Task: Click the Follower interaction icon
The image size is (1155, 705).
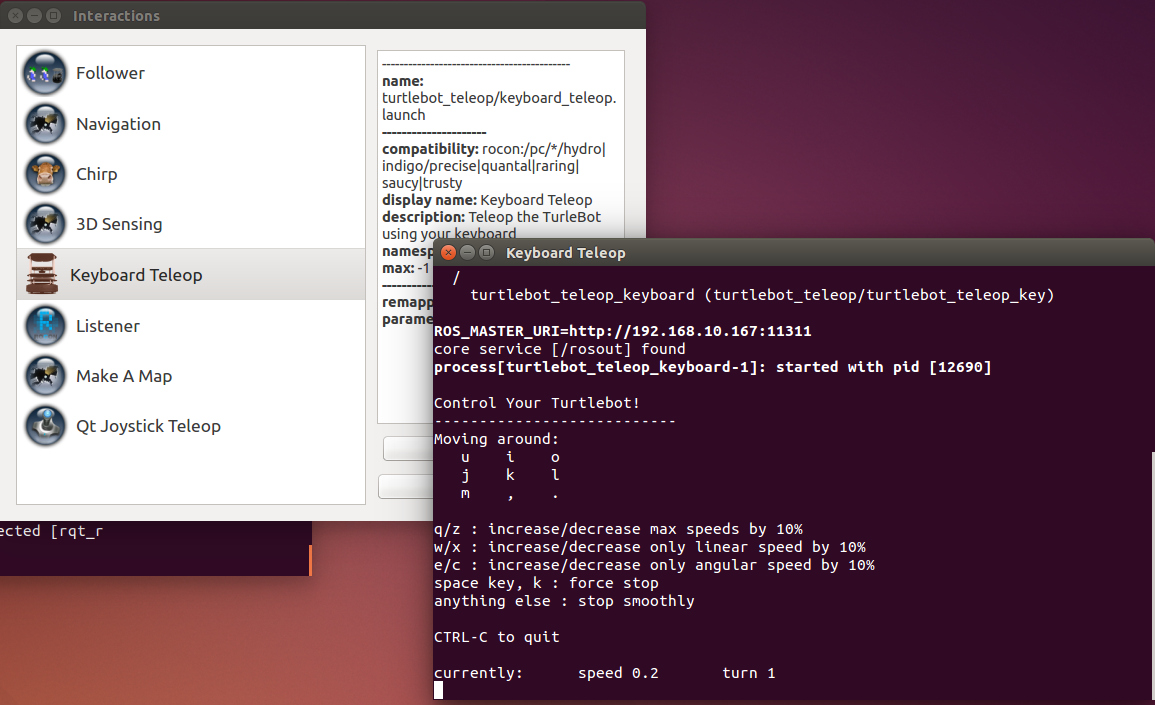Action: tap(45, 73)
